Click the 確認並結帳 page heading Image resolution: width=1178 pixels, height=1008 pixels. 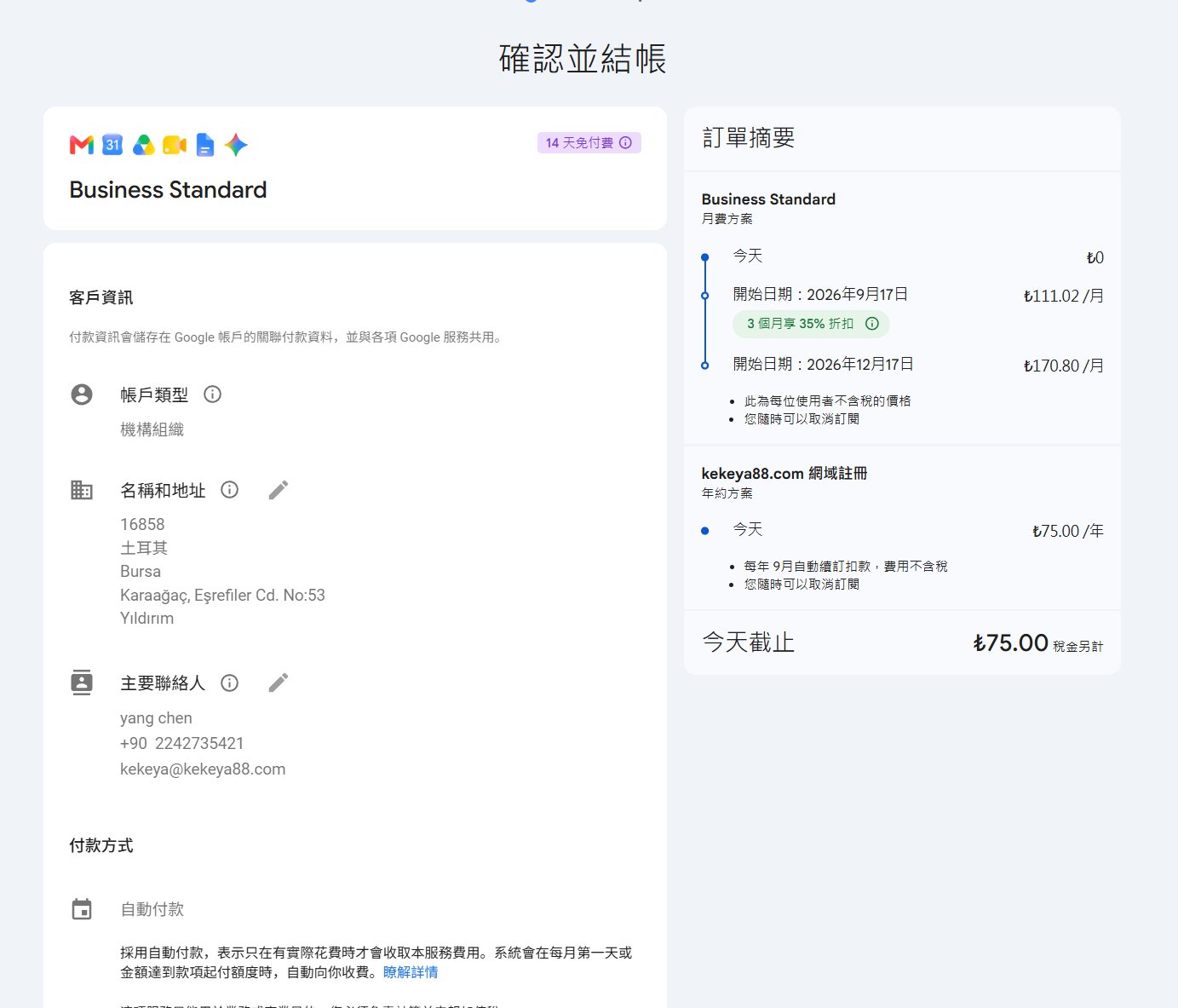pos(583,59)
